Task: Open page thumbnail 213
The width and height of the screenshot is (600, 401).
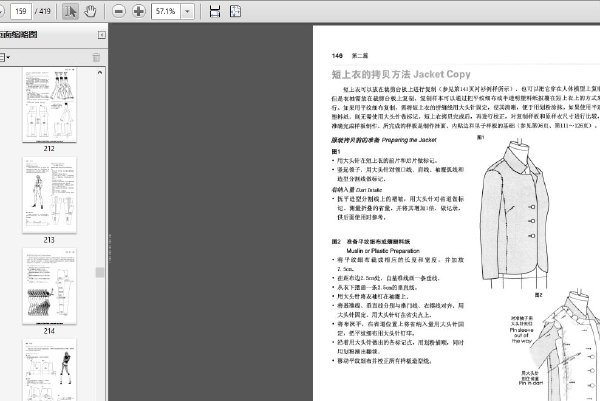Action: coord(49,195)
